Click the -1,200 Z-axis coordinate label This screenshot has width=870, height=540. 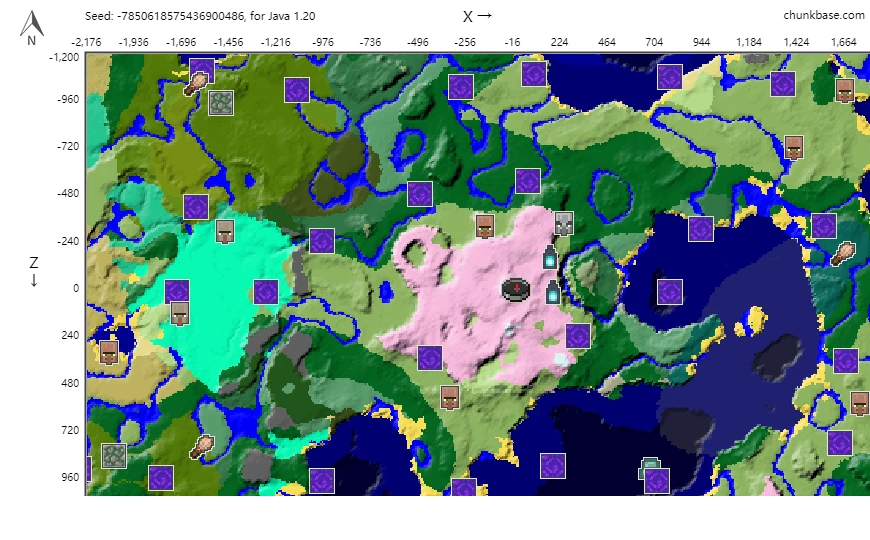click(x=64, y=57)
